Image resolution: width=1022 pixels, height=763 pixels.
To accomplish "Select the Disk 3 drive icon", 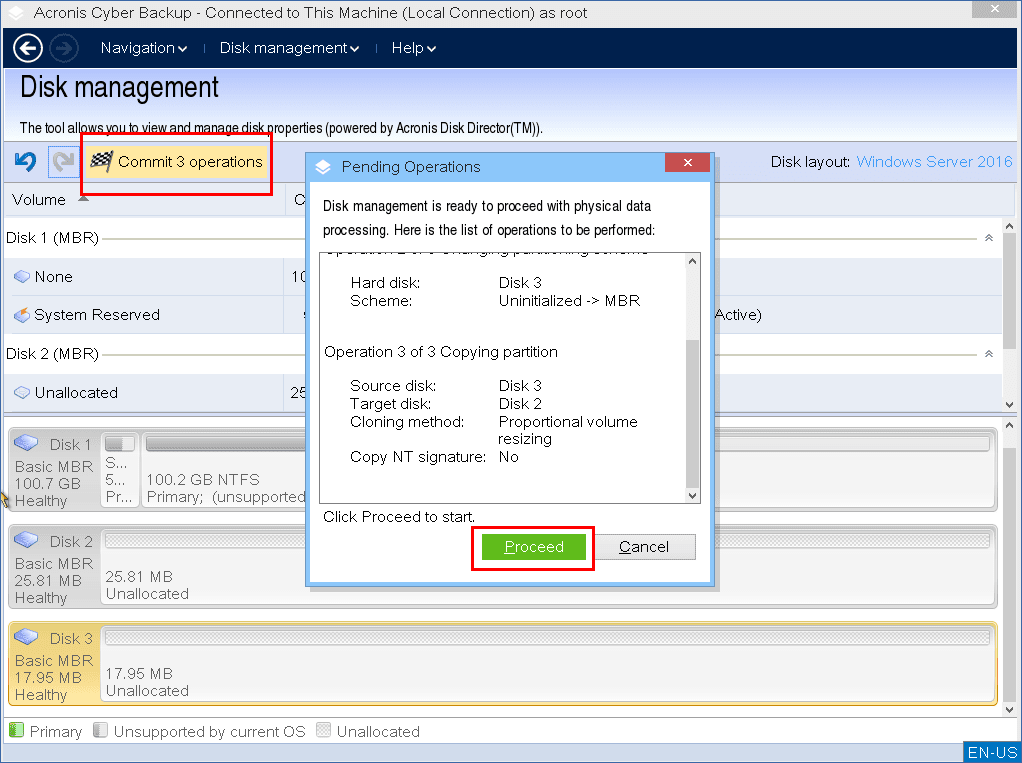I will pos(27,638).
